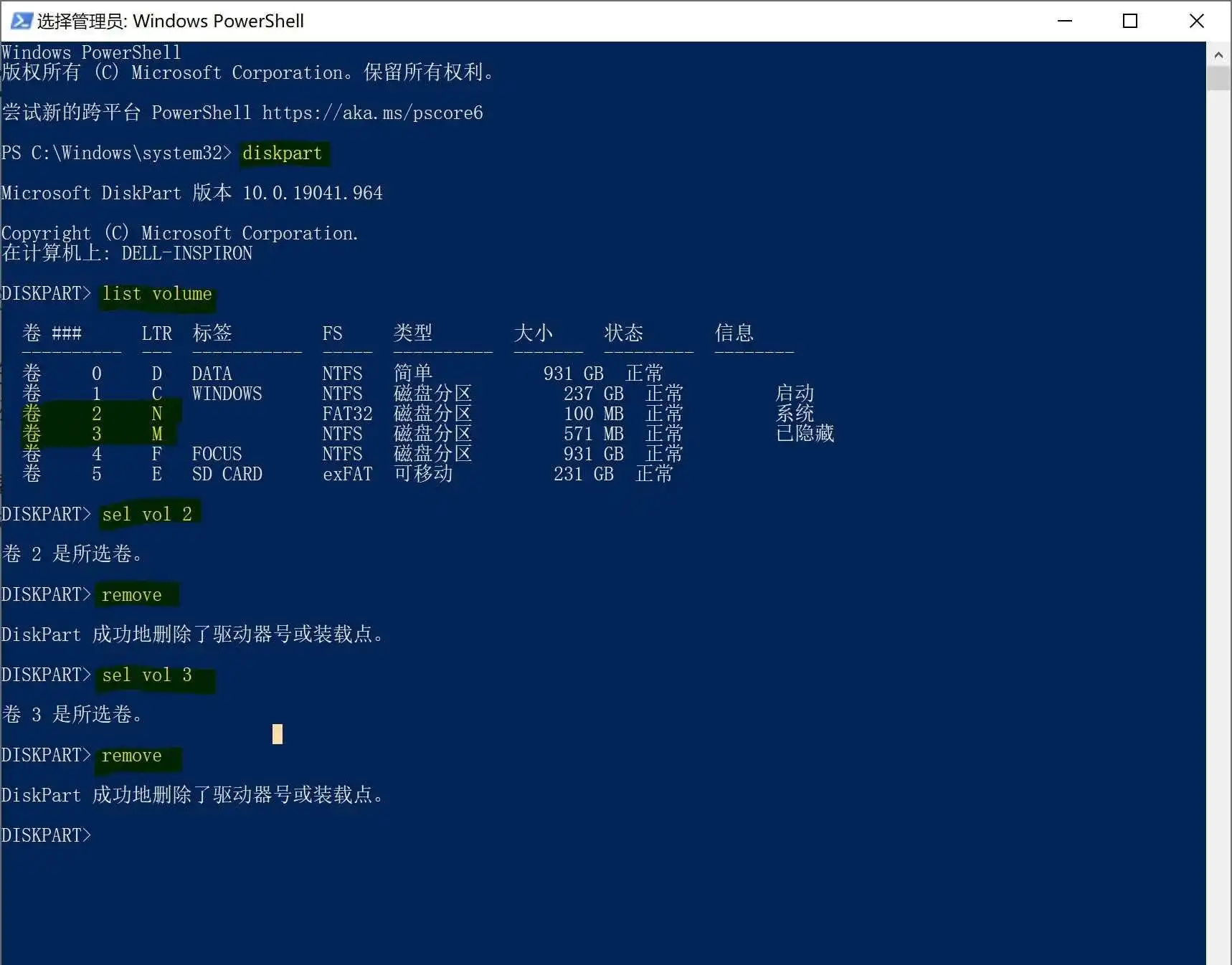The image size is (1232, 965).
Task: Click the '卷 3 是所选卷。' message
Action: click(x=72, y=715)
